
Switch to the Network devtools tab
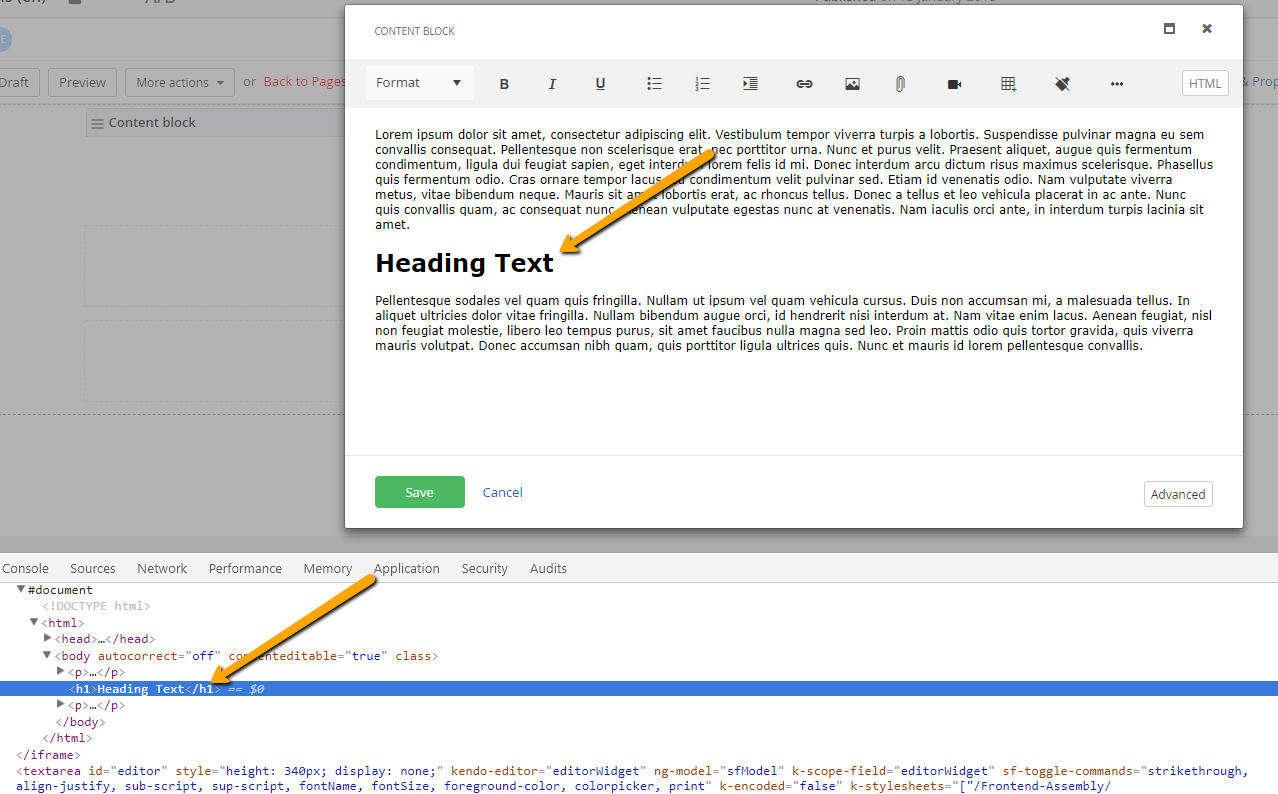(x=162, y=568)
